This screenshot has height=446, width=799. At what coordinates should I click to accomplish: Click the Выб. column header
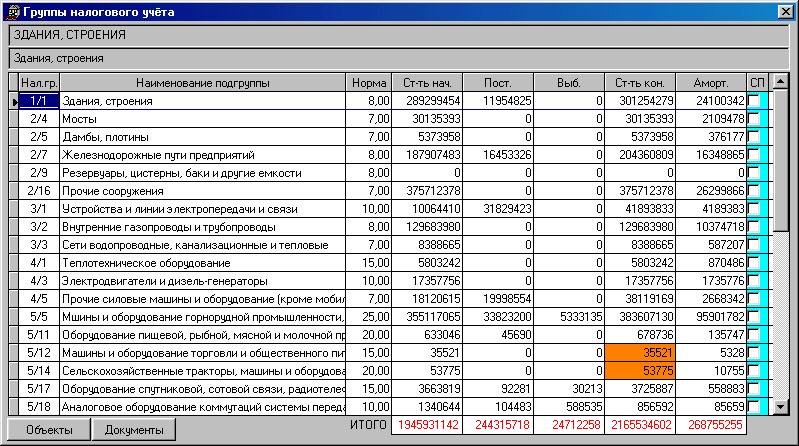[x=569, y=83]
